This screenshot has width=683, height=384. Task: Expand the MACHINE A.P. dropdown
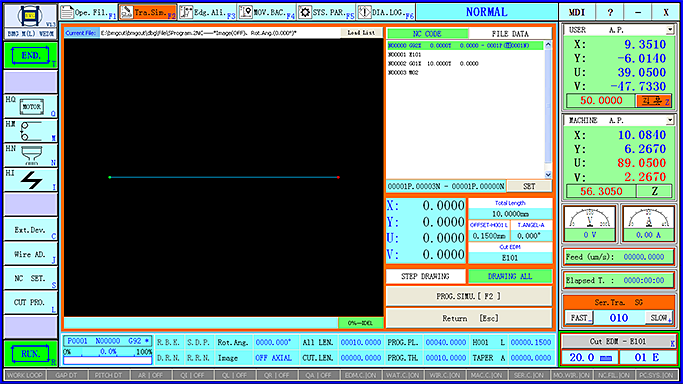670,120
